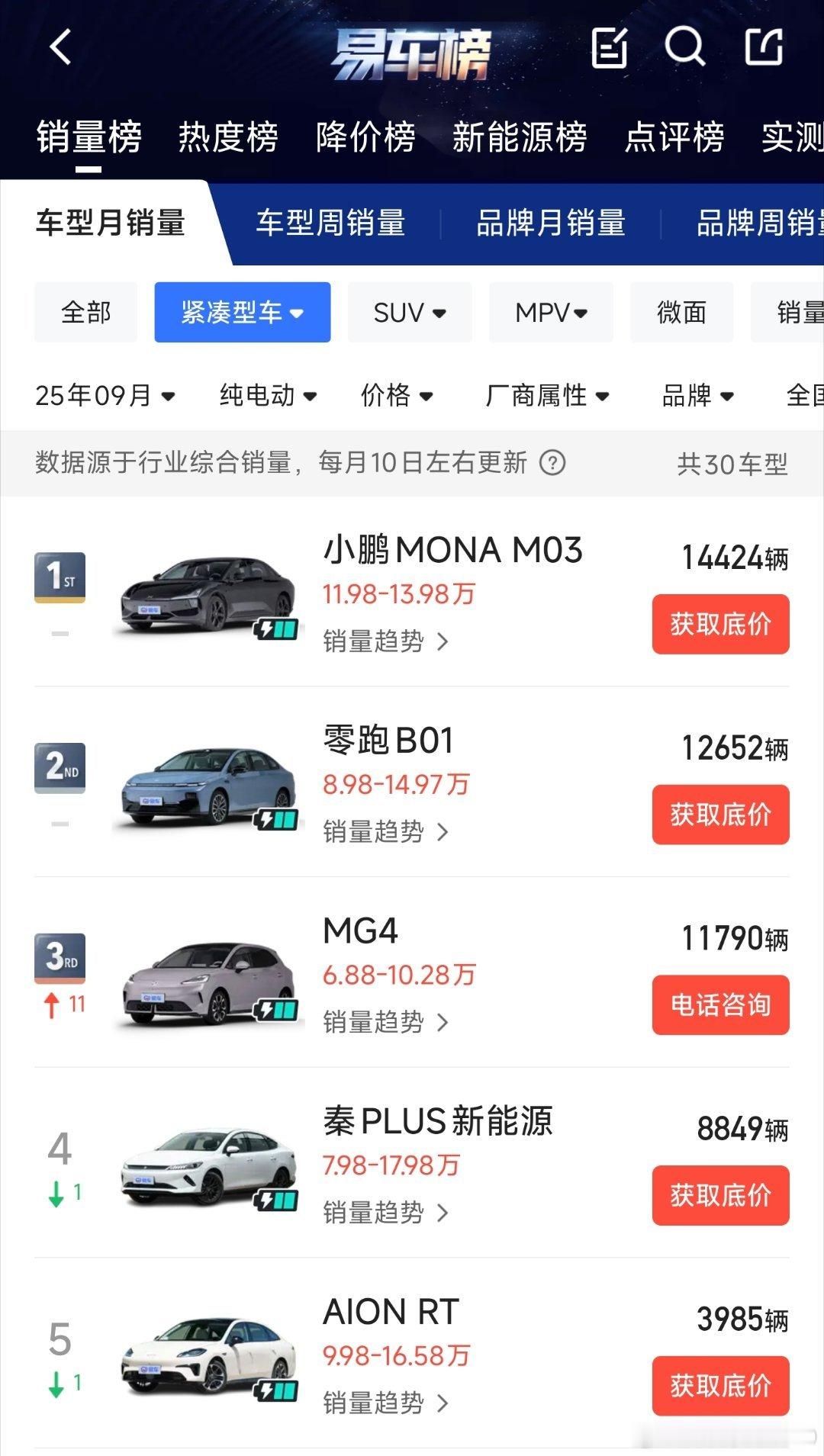Select the 微面 filter chip
Screen dimensions: 824x1456
point(681,312)
